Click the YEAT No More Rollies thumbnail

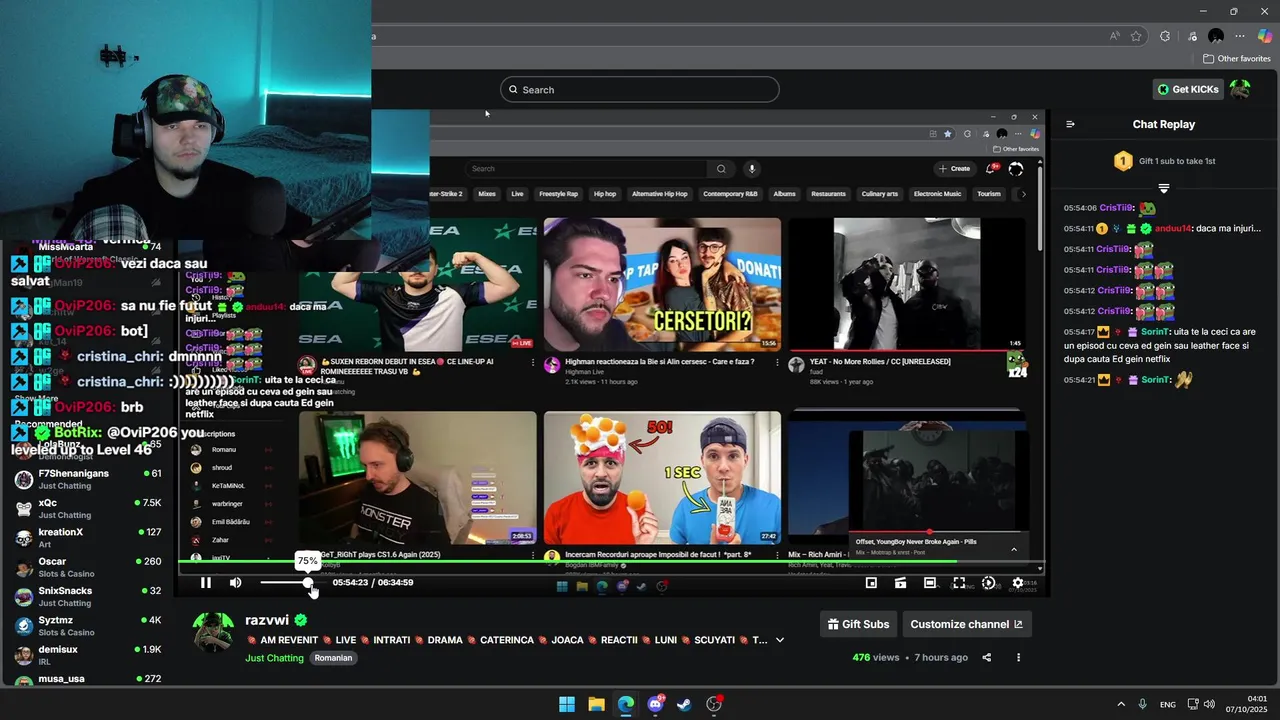coord(907,284)
